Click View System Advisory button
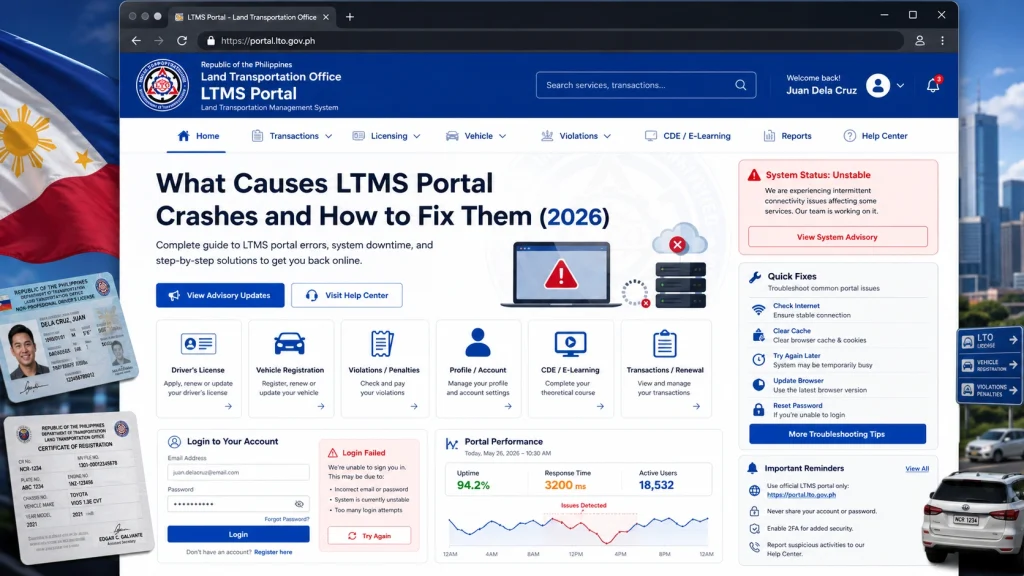This screenshot has height=576, width=1024. pyautogui.click(x=837, y=236)
